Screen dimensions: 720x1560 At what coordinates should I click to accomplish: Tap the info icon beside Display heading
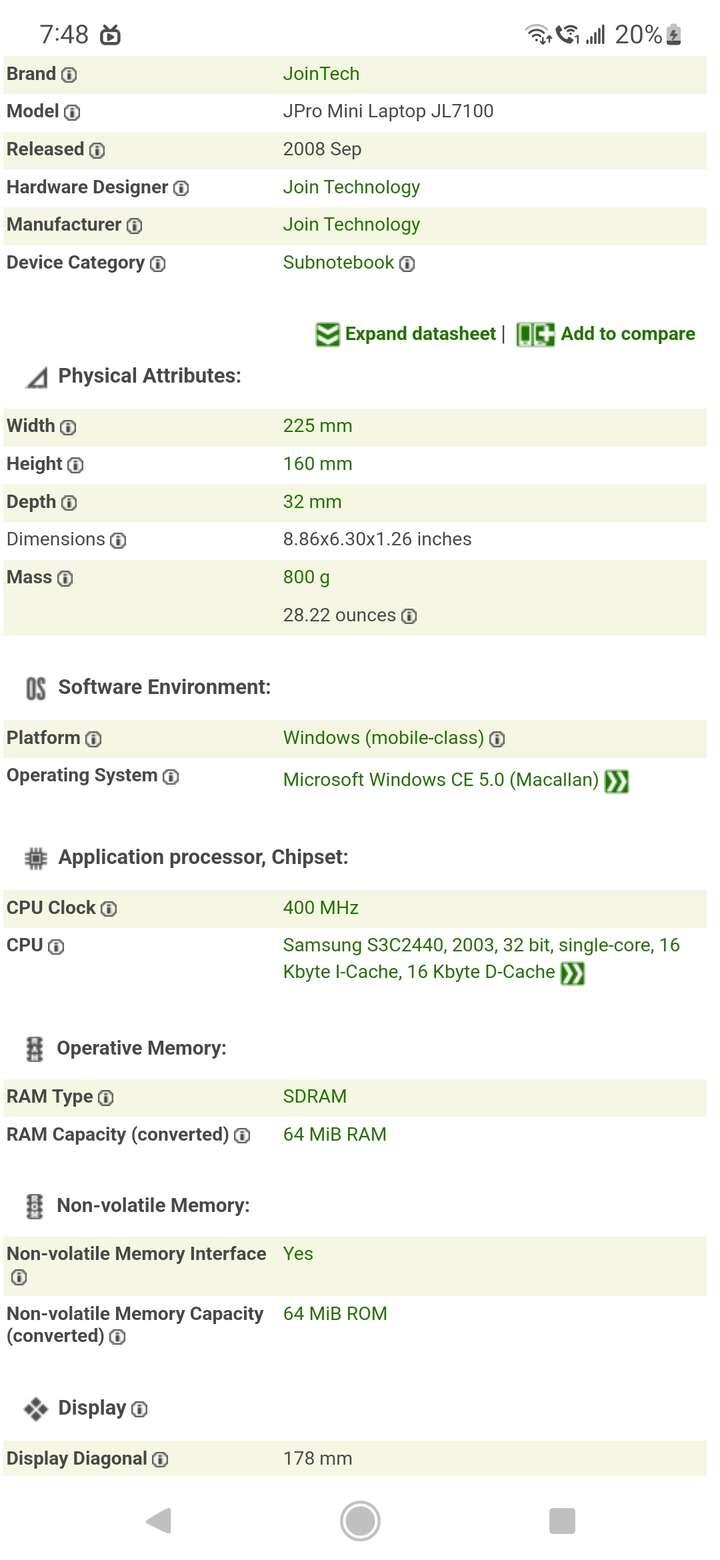click(140, 1409)
